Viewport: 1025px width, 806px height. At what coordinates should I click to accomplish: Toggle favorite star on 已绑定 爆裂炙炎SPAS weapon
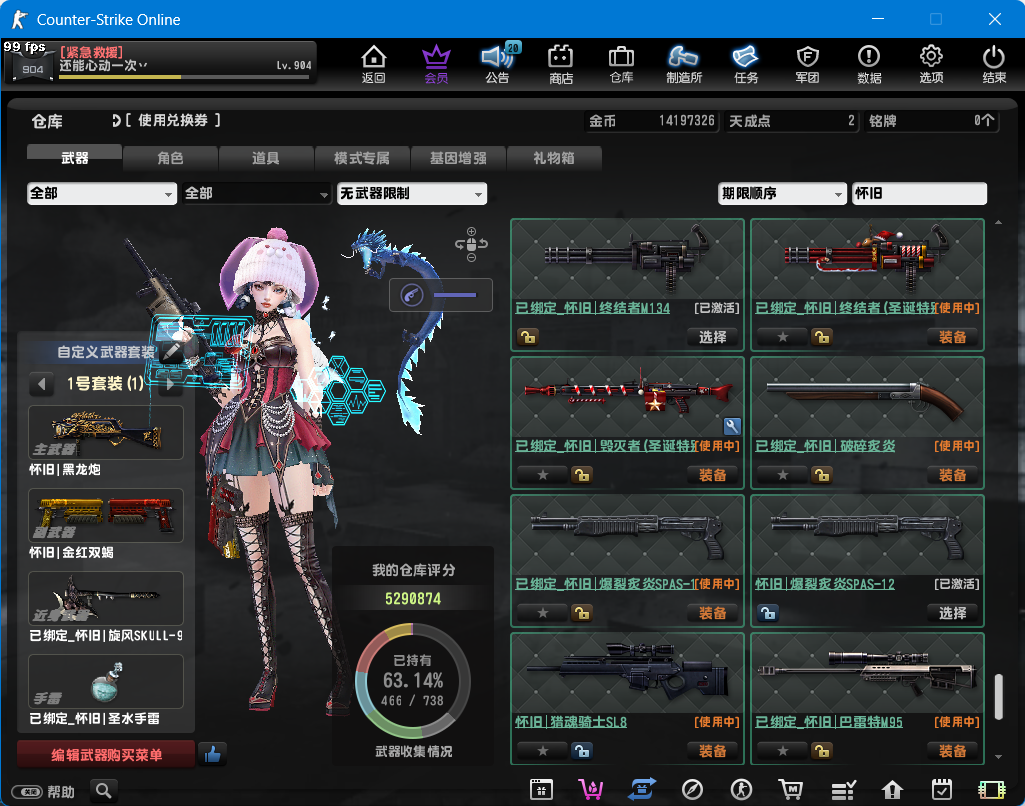pos(543,613)
